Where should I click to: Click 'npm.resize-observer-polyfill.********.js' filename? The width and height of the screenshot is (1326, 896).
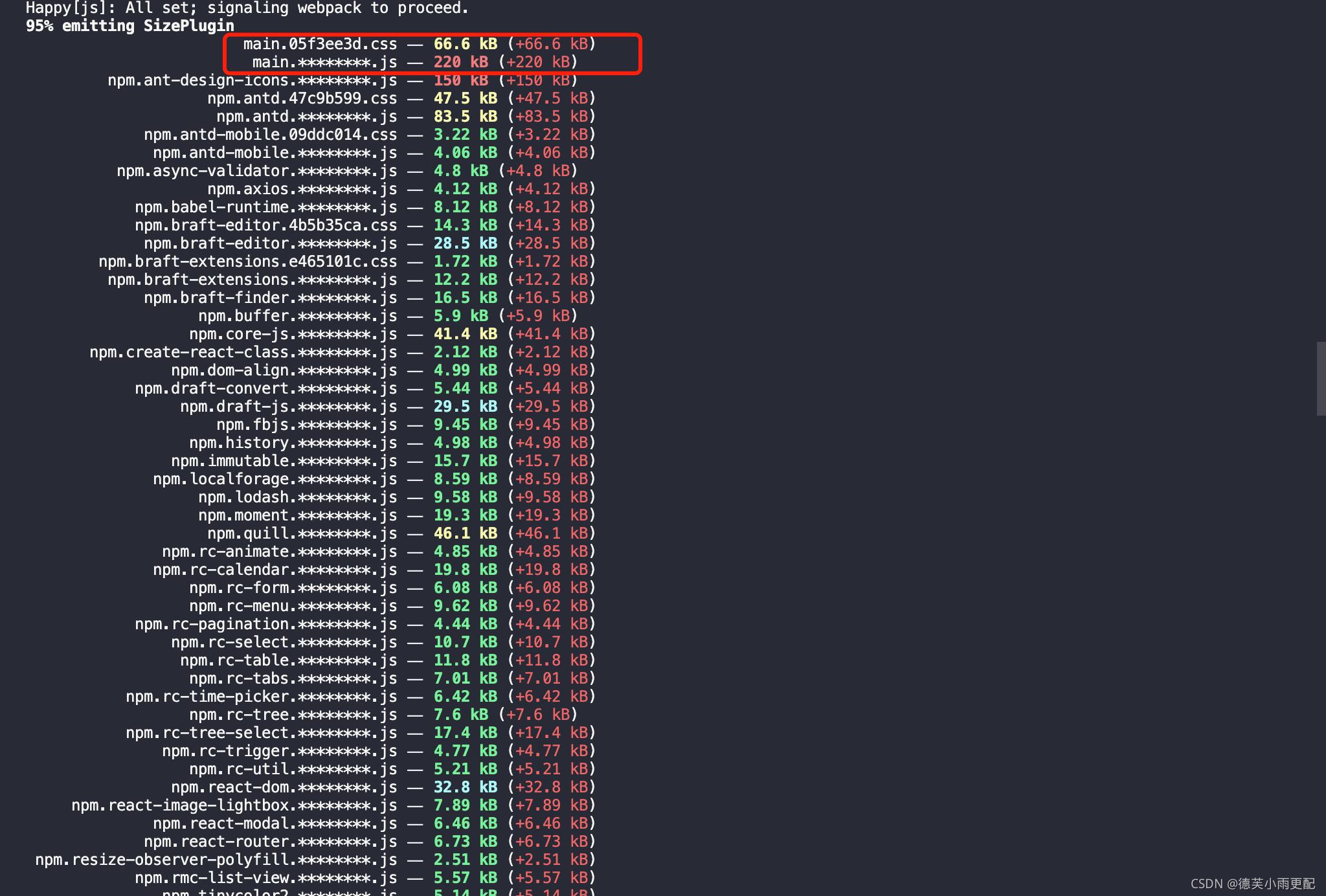(216, 860)
